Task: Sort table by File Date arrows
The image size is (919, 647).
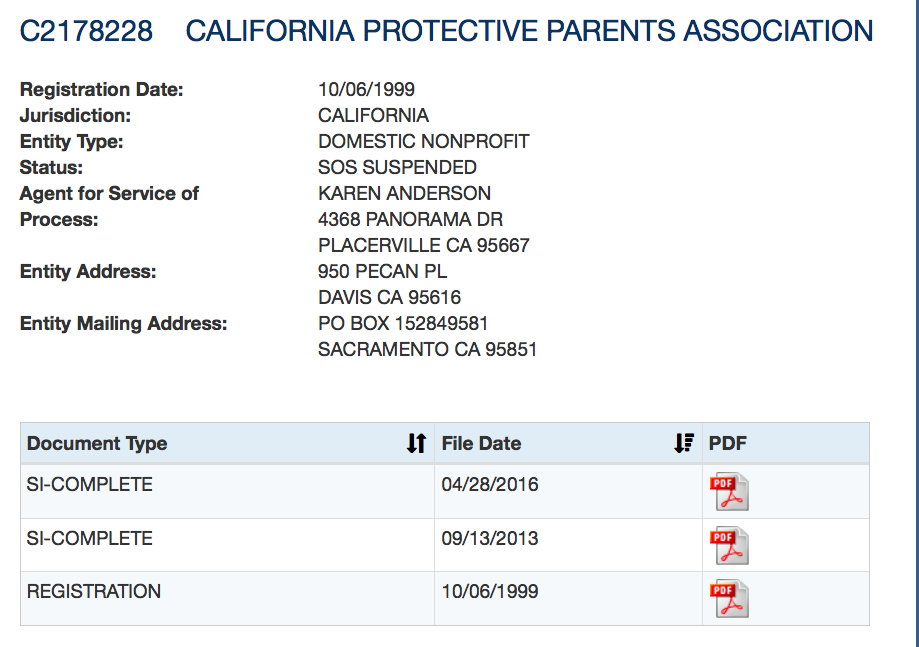Action: (x=684, y=444)
